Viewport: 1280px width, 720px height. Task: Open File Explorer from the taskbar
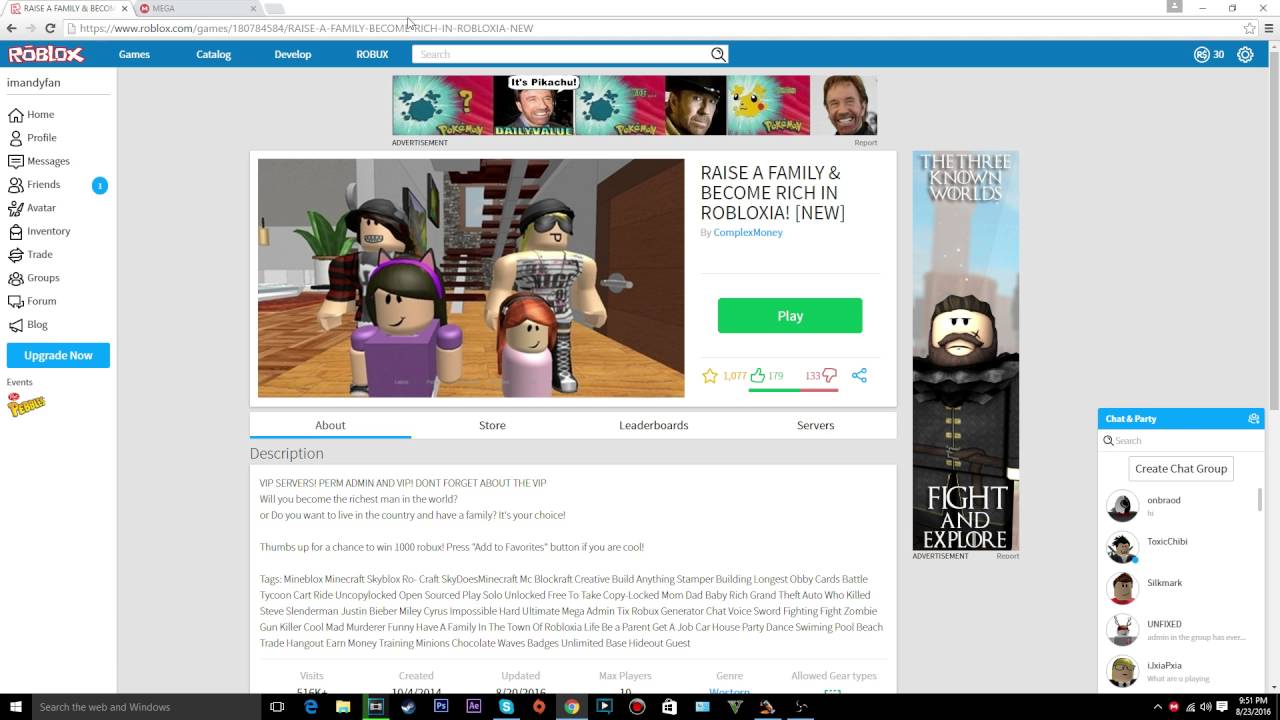(343, 706)
